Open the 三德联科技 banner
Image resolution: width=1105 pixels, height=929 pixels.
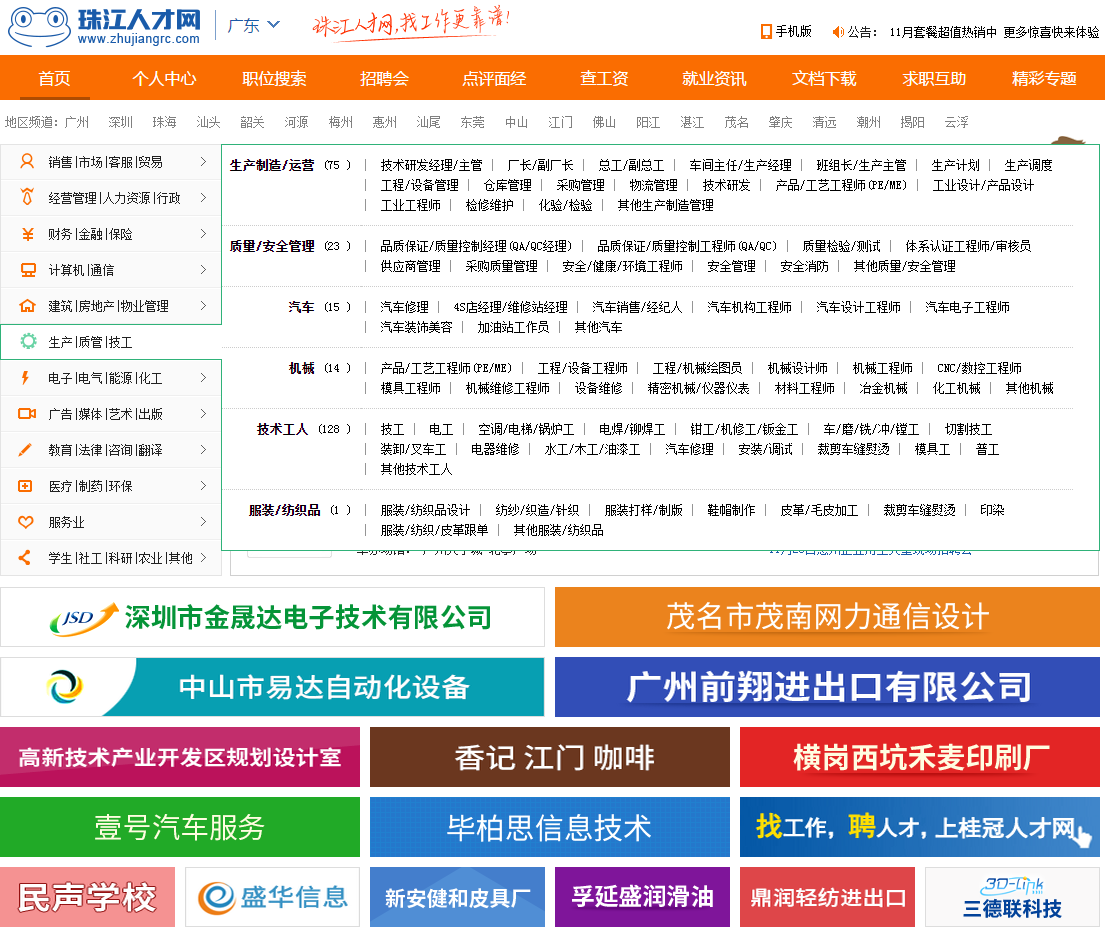click(x=1012, y=897)
